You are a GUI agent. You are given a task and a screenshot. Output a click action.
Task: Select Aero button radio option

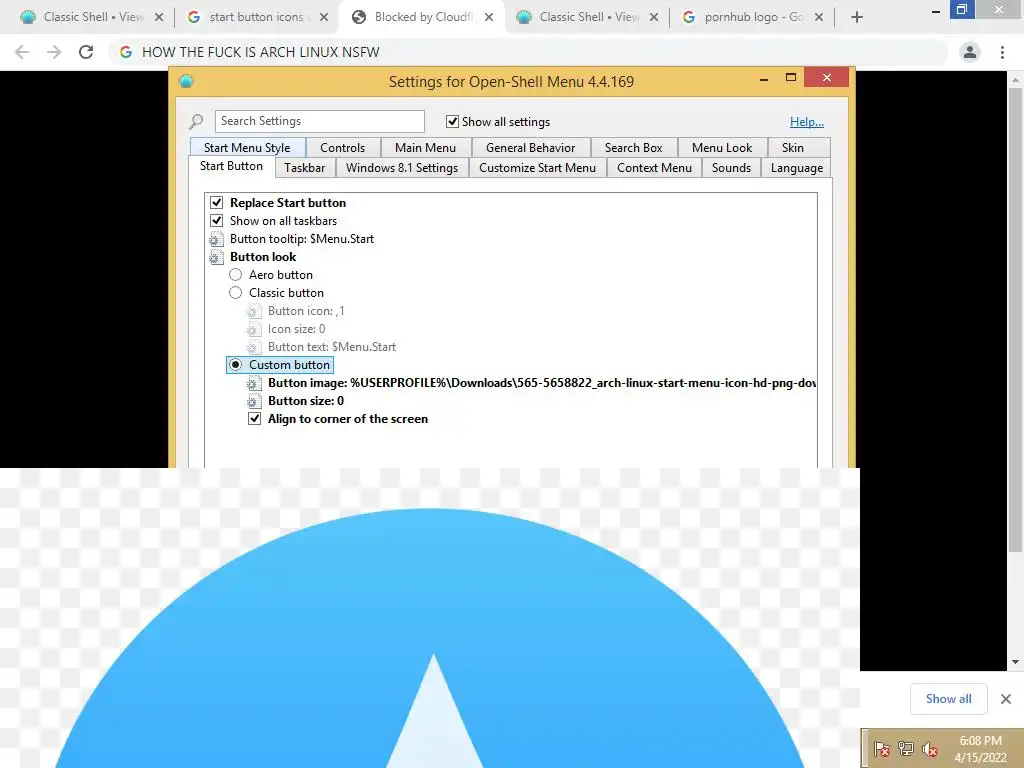pos(236,275)
